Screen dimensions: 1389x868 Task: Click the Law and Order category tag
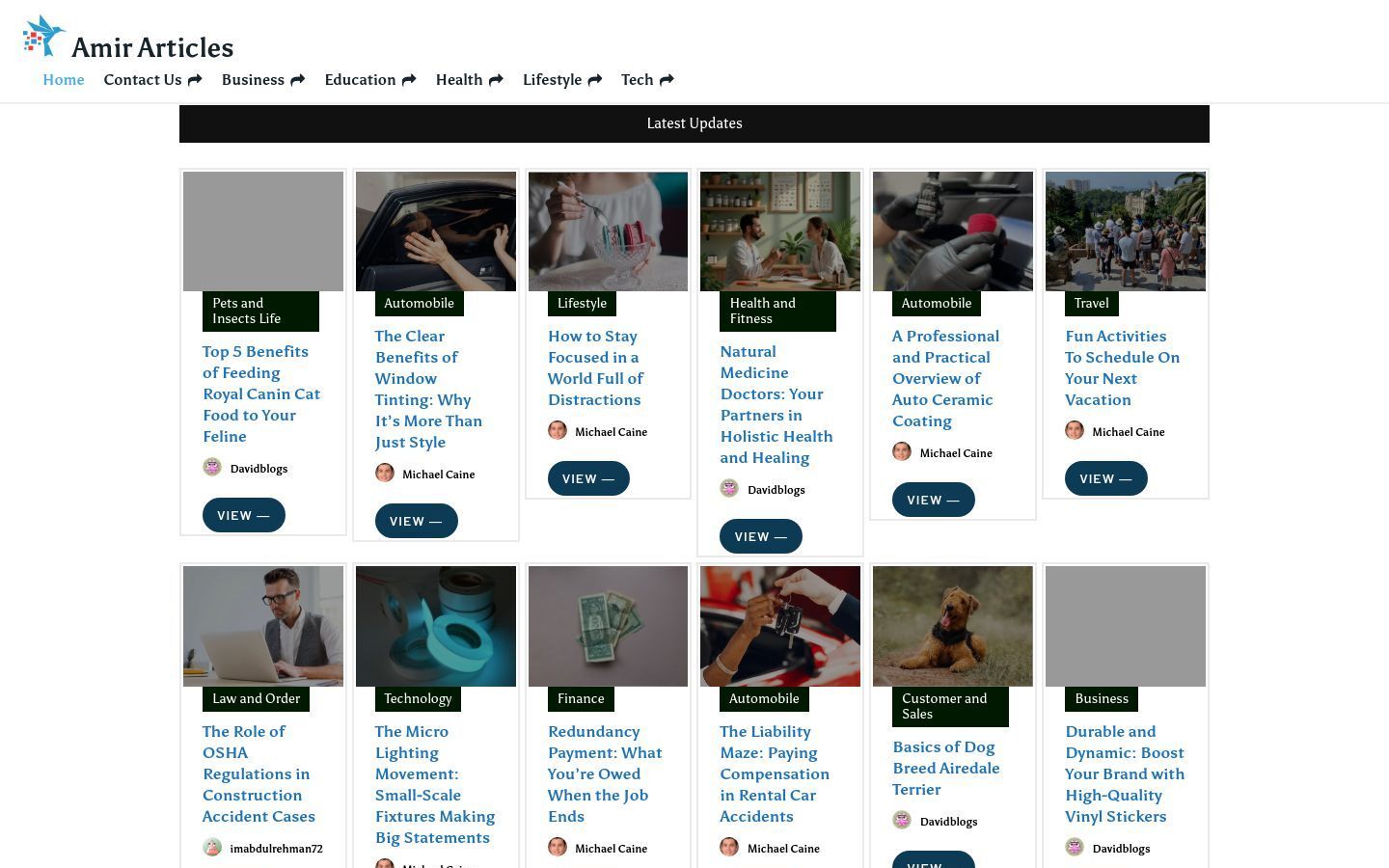(x=256, y=698)
